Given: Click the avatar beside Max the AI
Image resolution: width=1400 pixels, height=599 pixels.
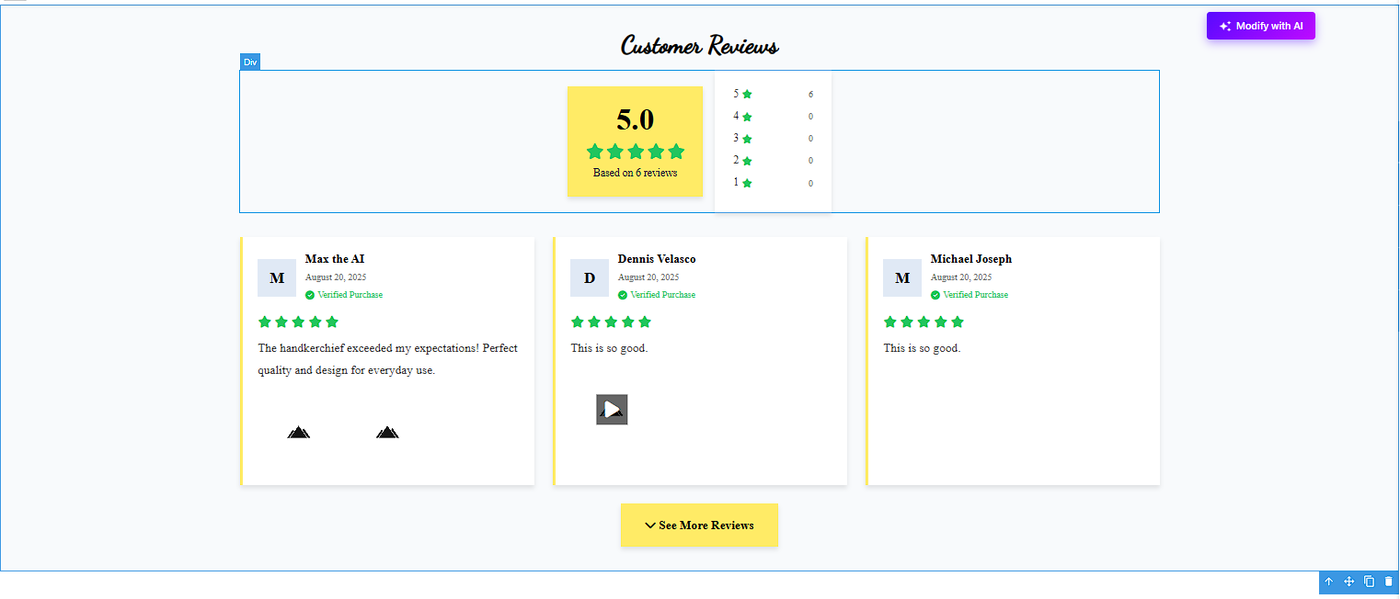Looking at the screenshot, I should click(277, 278).
